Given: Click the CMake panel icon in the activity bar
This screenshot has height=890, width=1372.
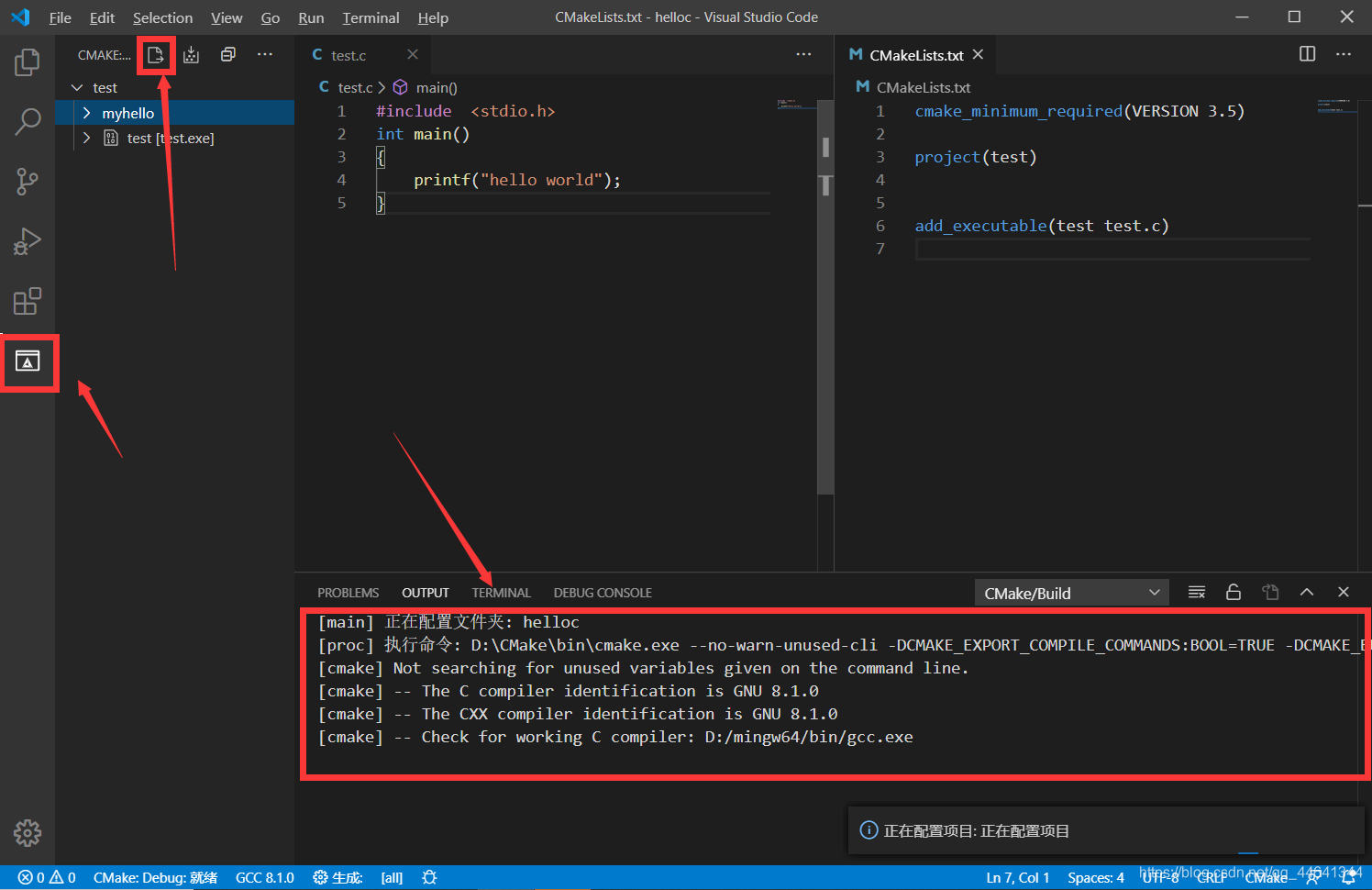Looking at the screenshot, I should 27,362.
